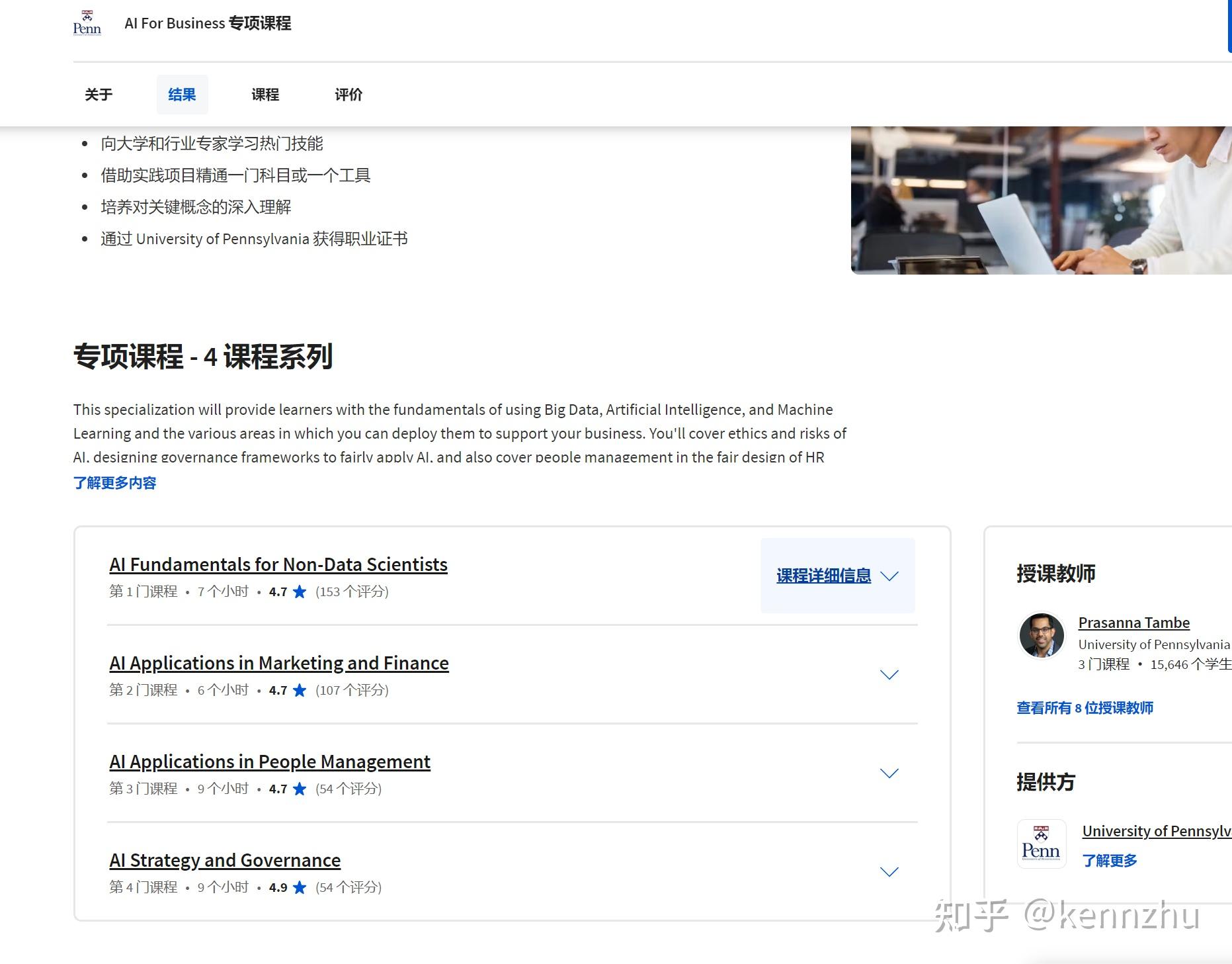Click Prasanna Tambe's profile photo

(1042, 635)
